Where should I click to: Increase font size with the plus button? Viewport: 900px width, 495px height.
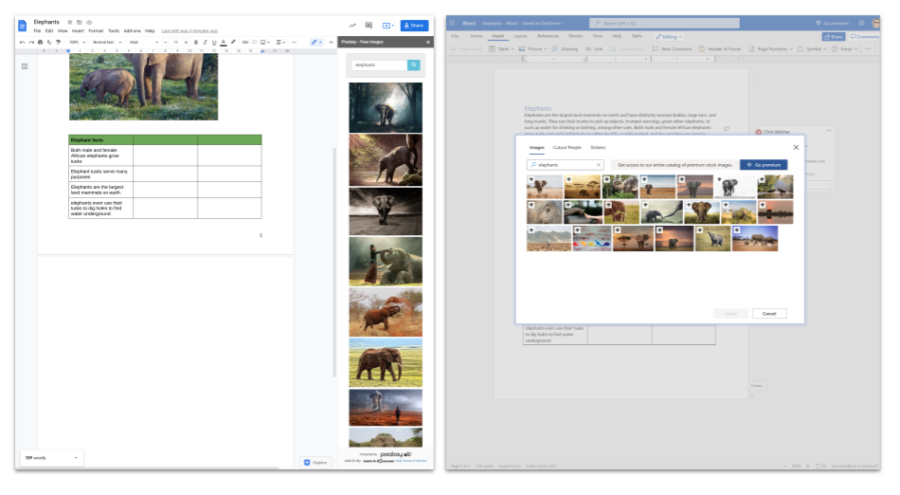(186, 42)
